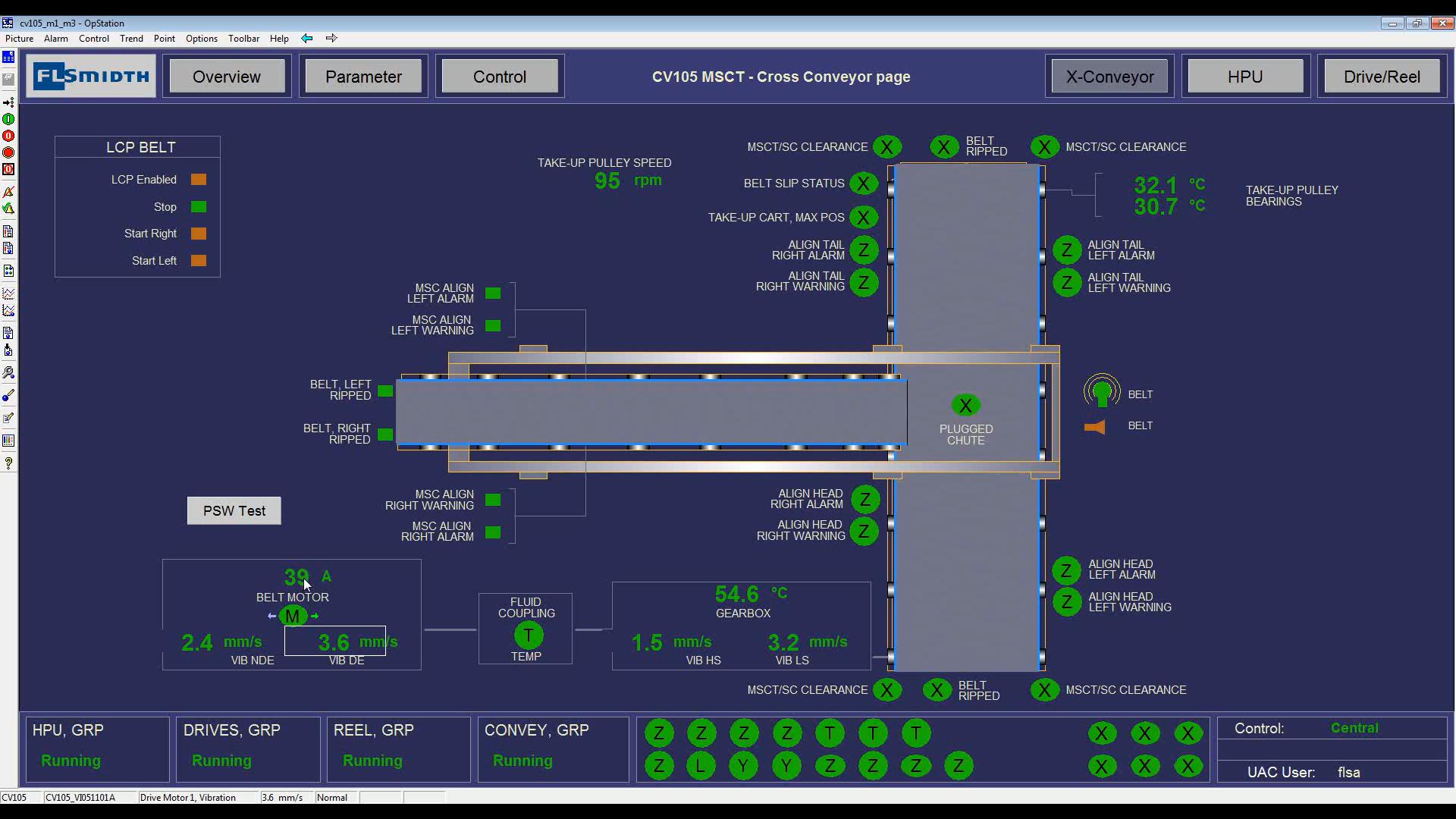Viewport: 1456px width, 819px height.
Task: Open the Parameter page
Action: (363, 77)
